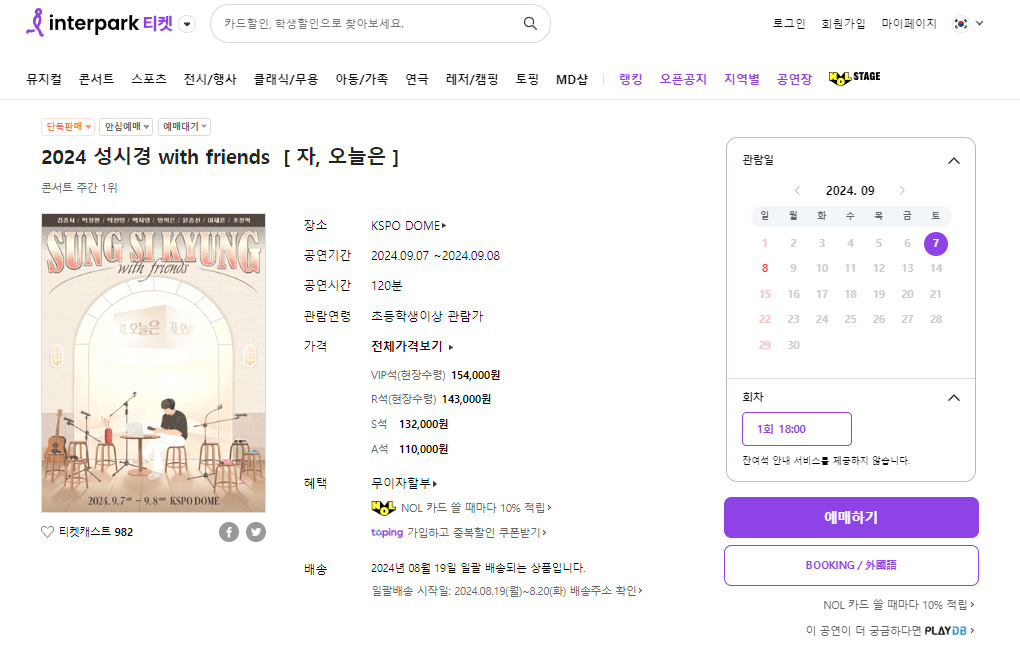The height and width of the screenshot is (653, 1020).
Task: Select September 8 on calendar
Action: pyautogui.click(x=765, y=268)
